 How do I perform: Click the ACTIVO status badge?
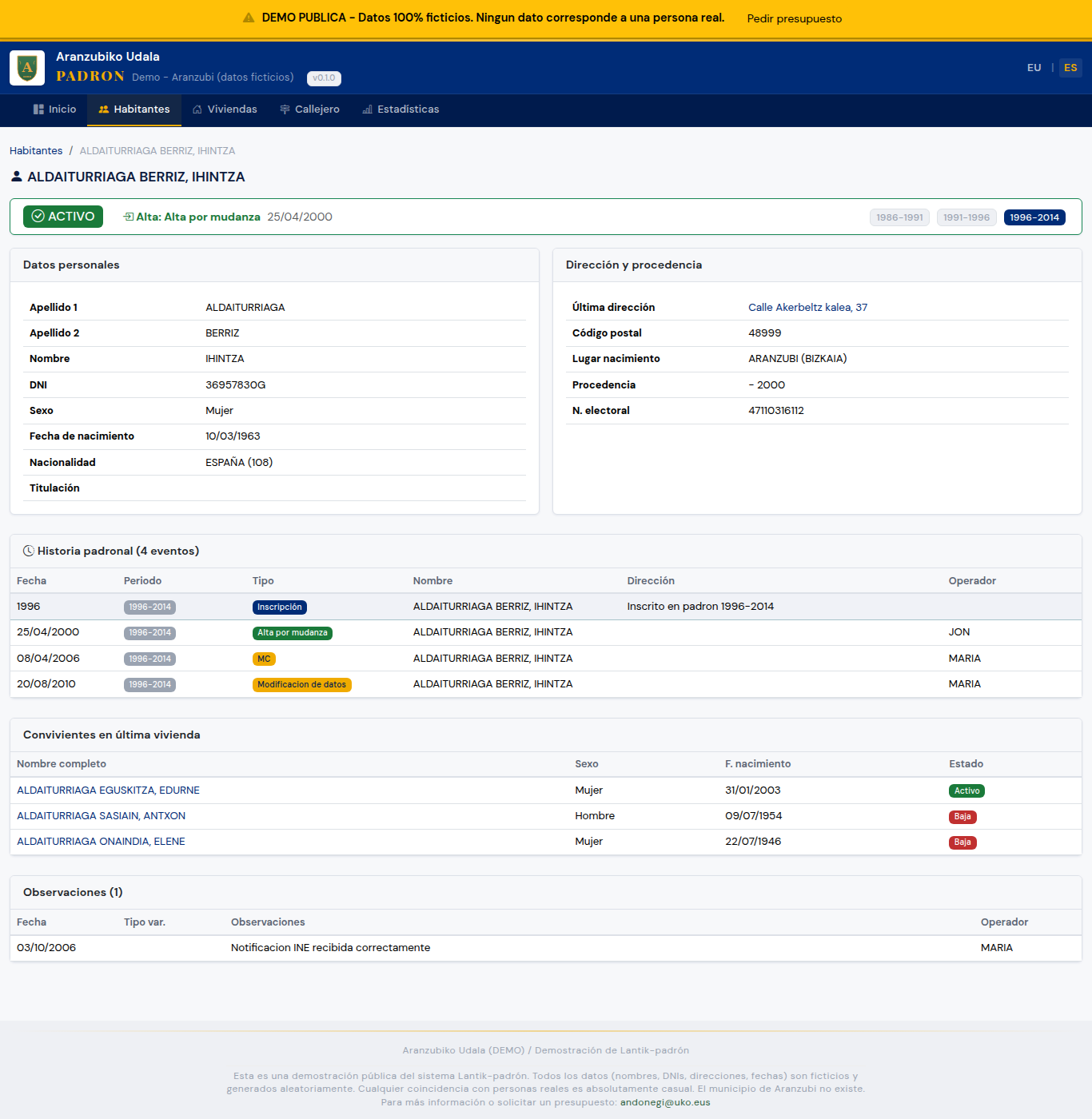coord(63,217)
